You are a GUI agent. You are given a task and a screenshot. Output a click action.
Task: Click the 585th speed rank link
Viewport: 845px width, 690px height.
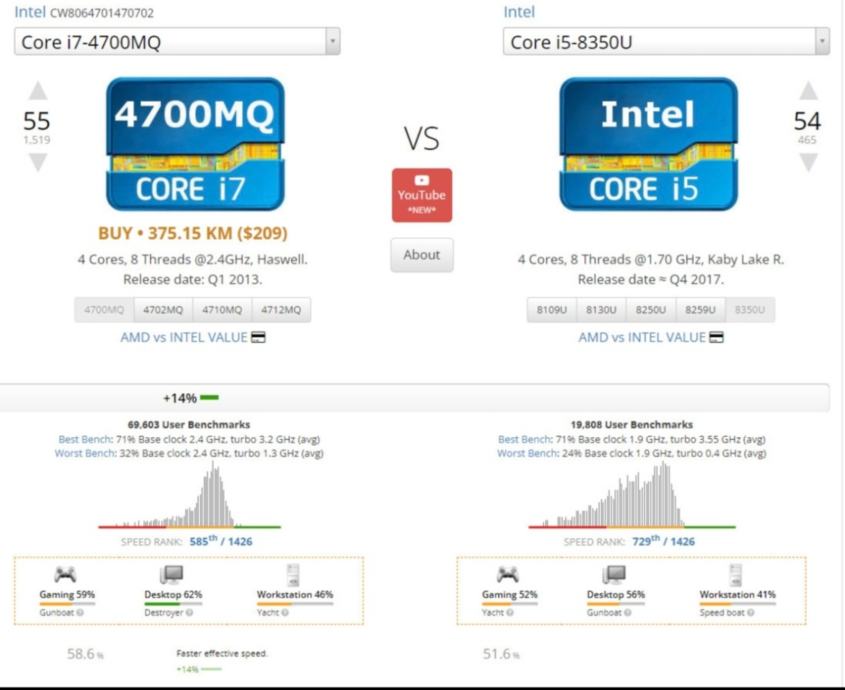[204, 541]
